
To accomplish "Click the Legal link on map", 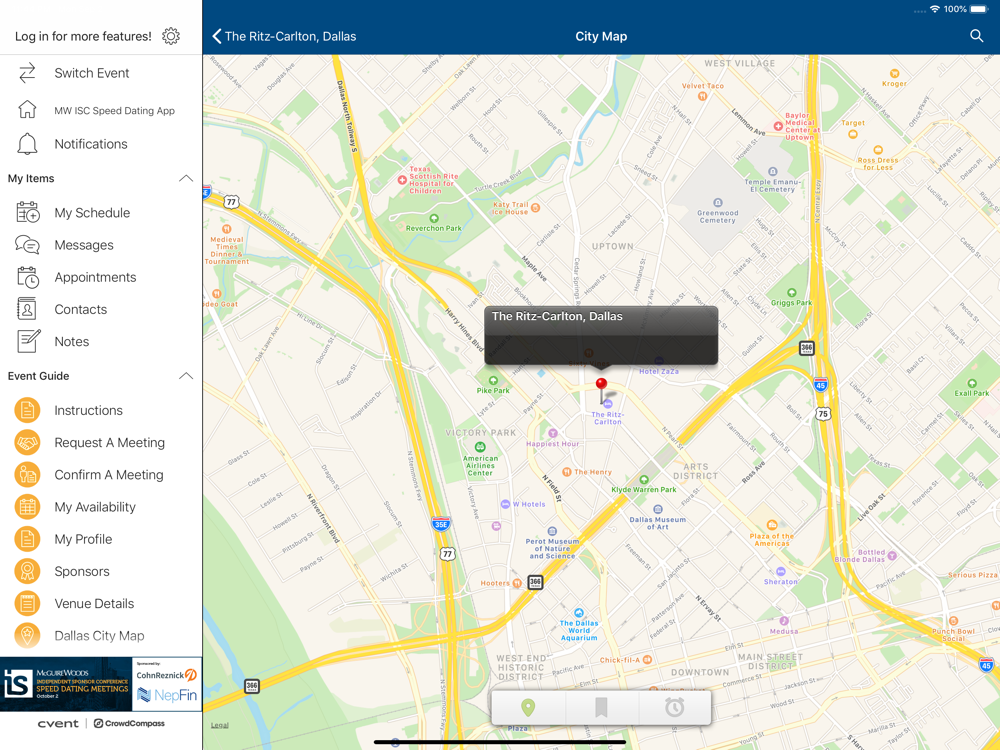I will coord(219,725).
